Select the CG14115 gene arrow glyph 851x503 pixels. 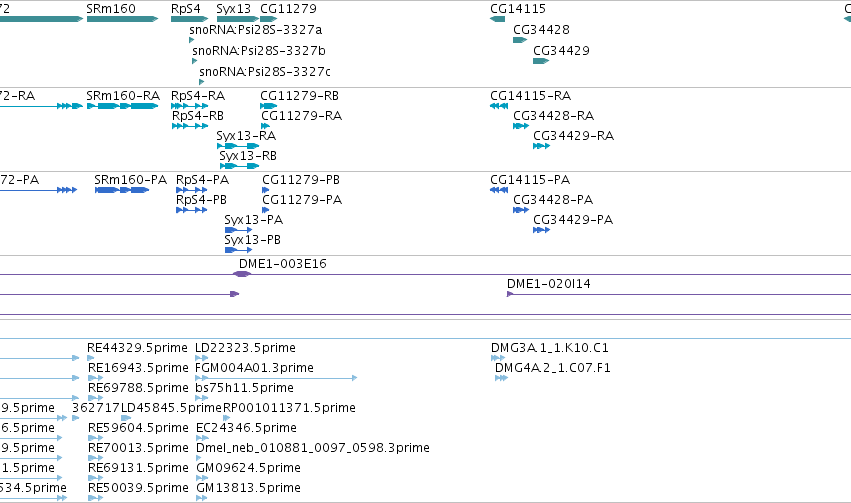[x=497, y=19]
